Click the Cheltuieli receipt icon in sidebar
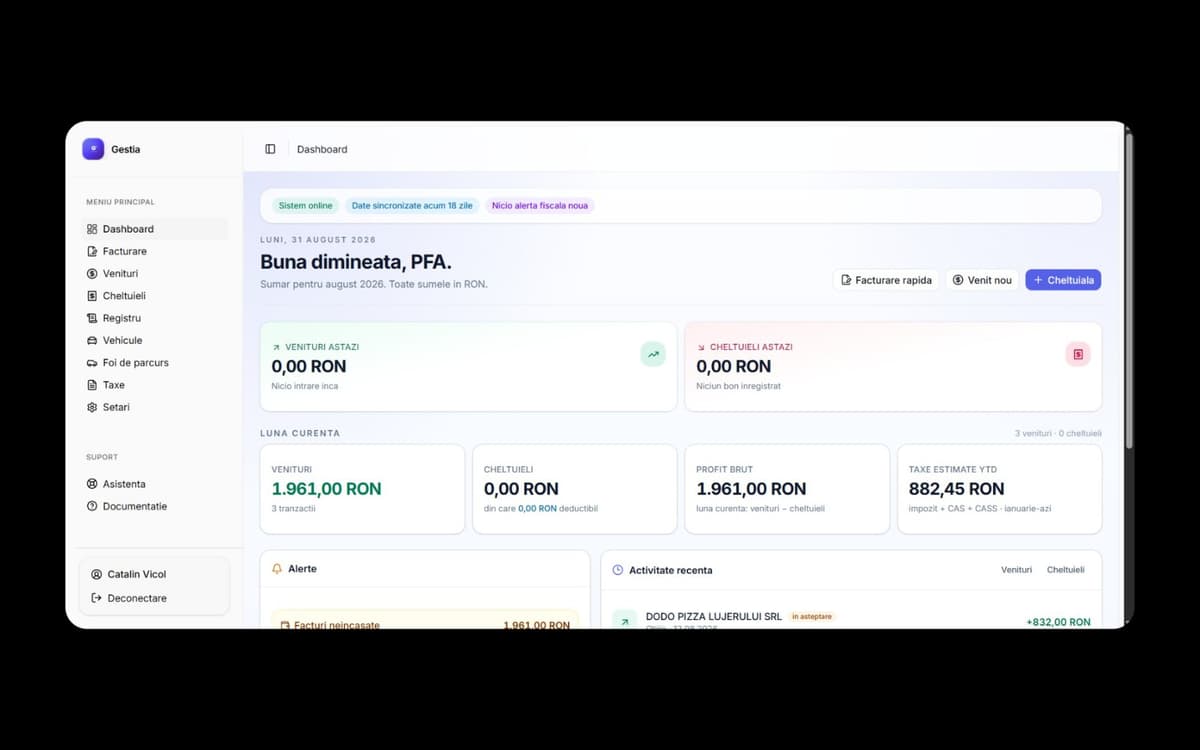 coord(92,296)
